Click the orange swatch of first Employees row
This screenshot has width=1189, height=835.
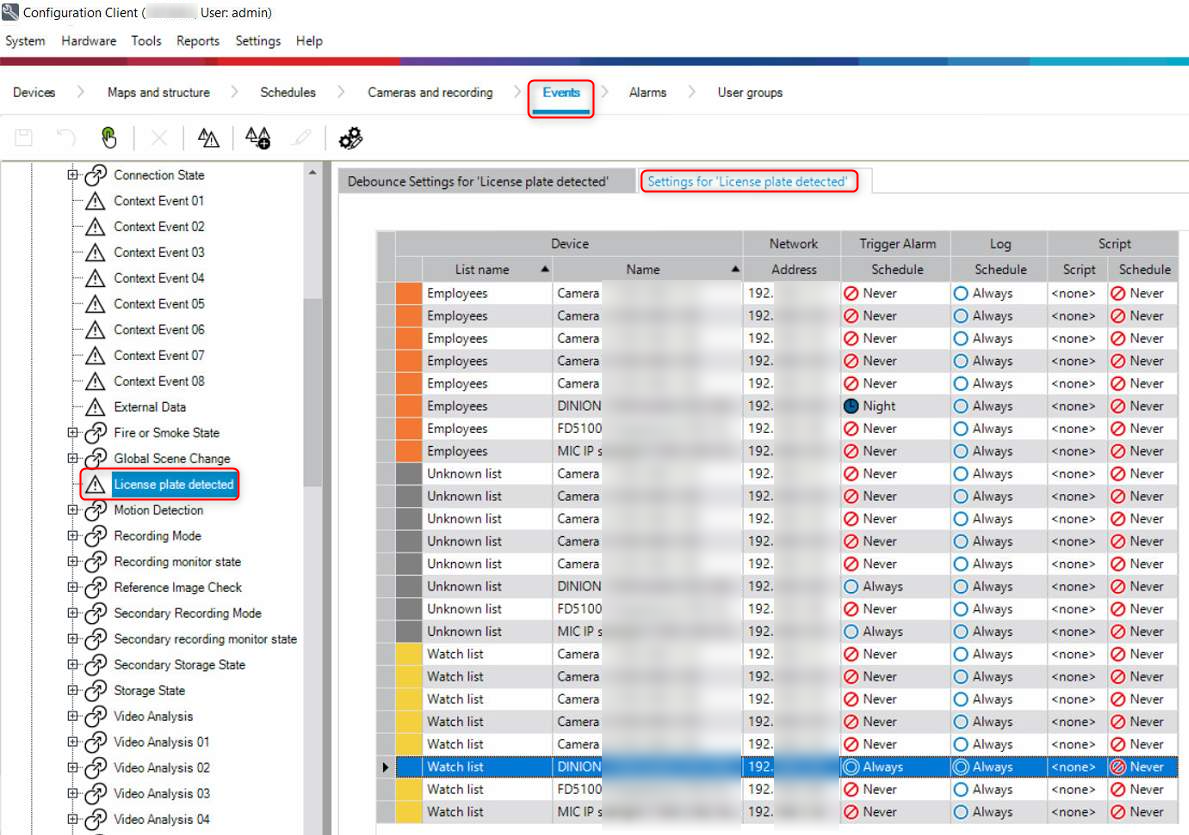point(409,293)
